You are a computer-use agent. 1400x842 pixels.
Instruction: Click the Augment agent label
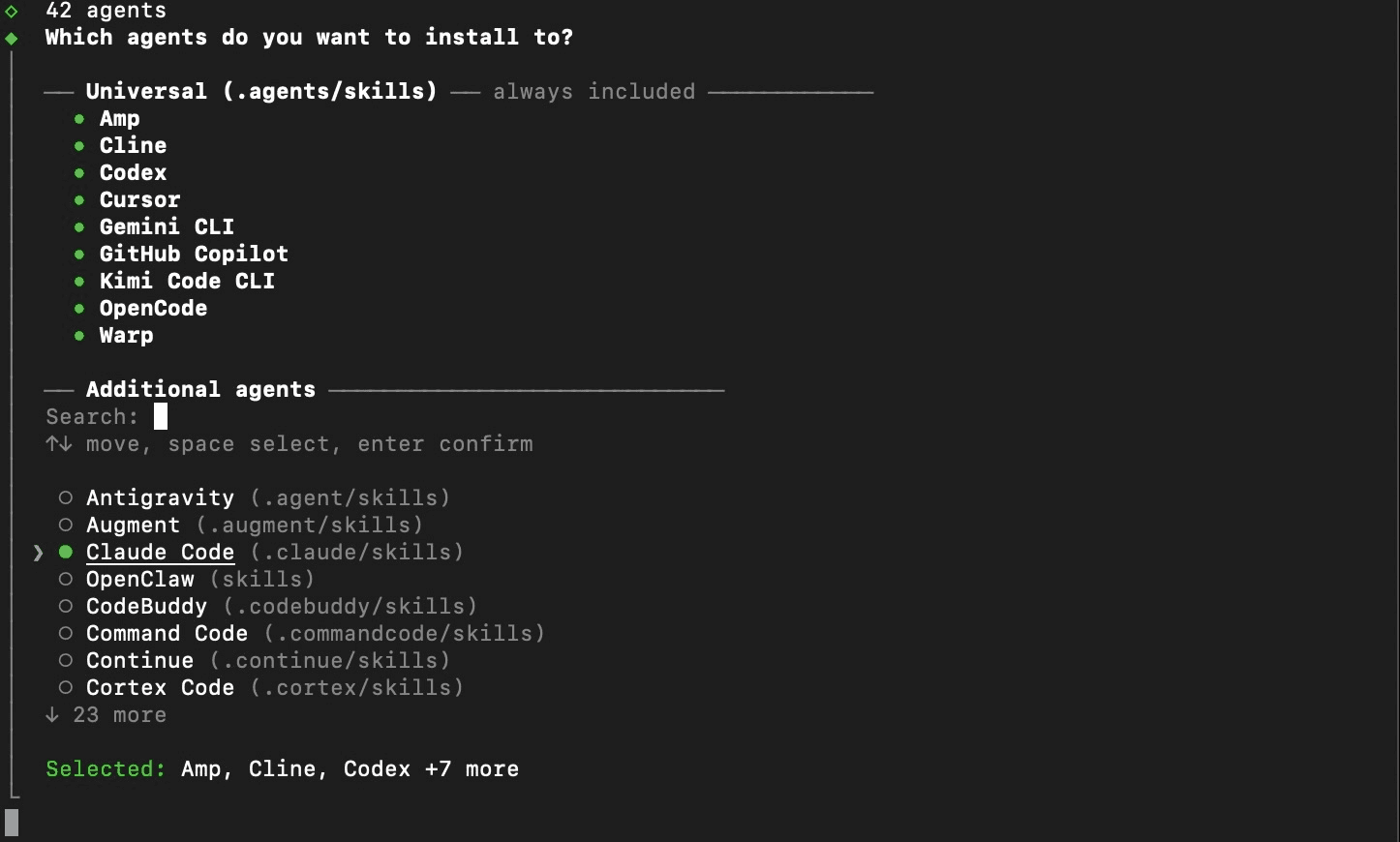133,526
